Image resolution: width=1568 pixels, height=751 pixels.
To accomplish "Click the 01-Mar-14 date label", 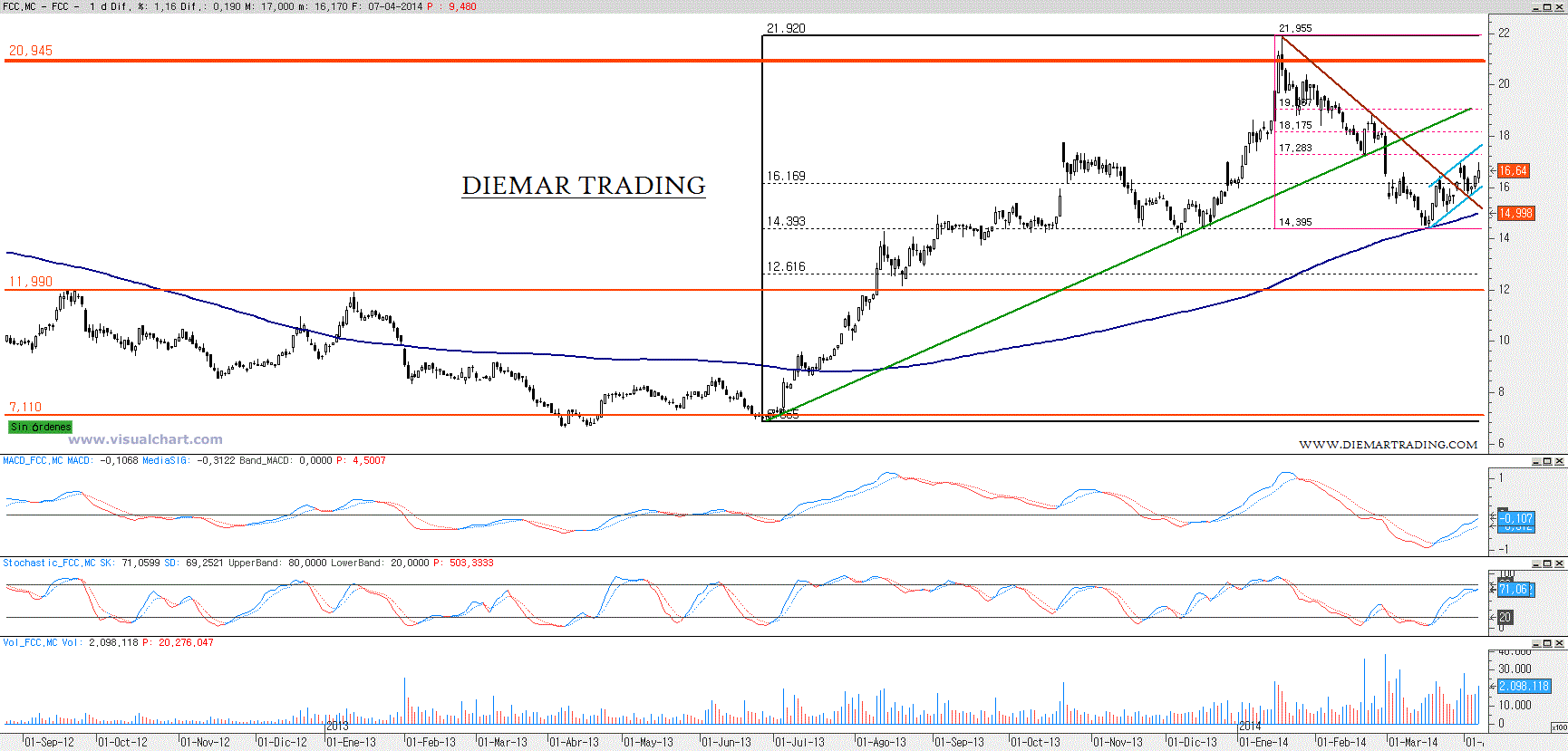I will 1413,742.
